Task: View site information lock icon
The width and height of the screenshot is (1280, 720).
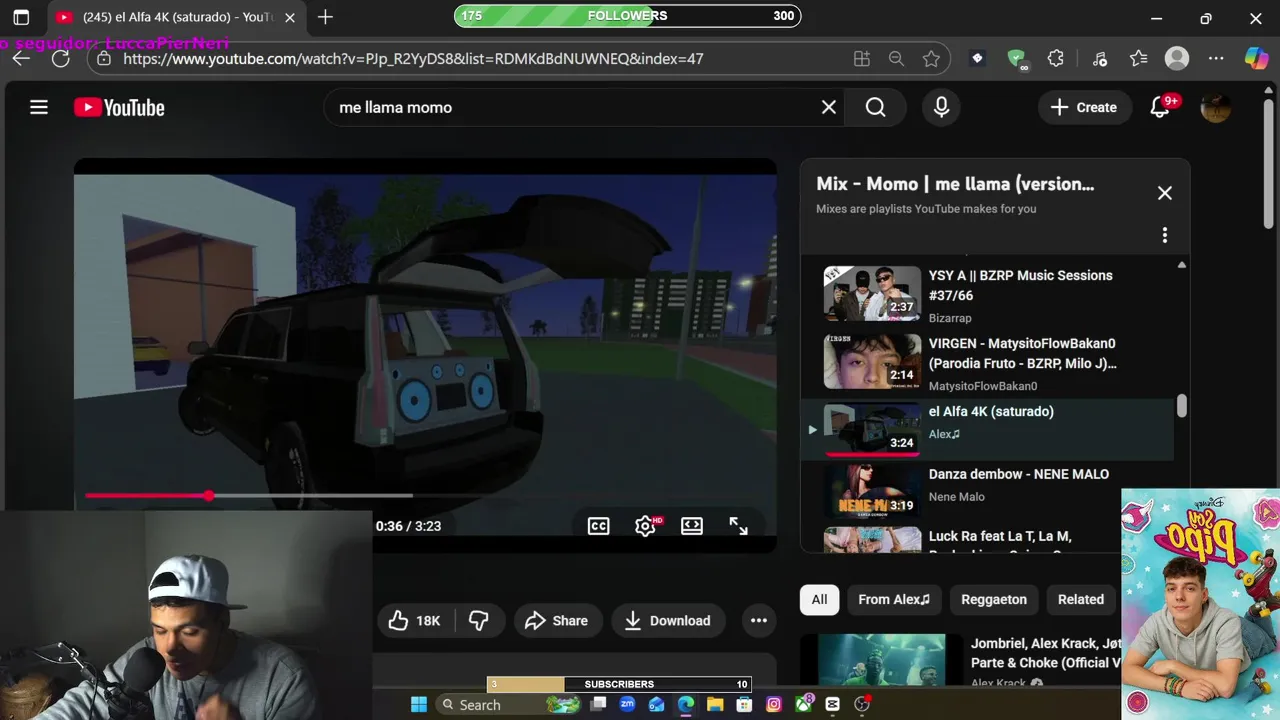Action: coord(104,59)
